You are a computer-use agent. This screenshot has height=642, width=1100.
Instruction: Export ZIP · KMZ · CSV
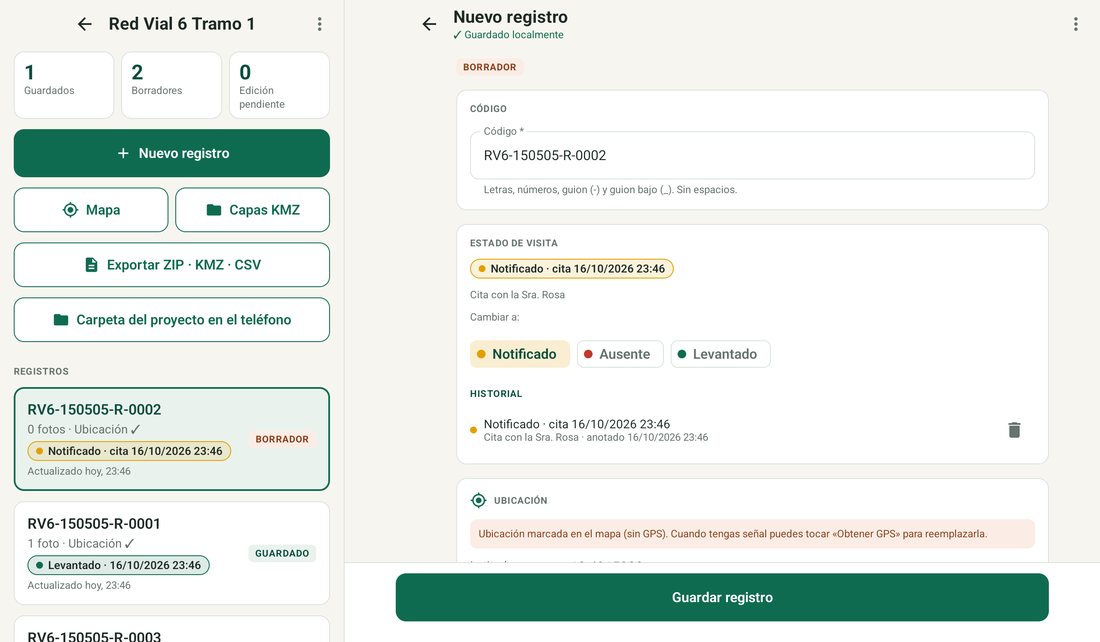(x=172, y=265)
